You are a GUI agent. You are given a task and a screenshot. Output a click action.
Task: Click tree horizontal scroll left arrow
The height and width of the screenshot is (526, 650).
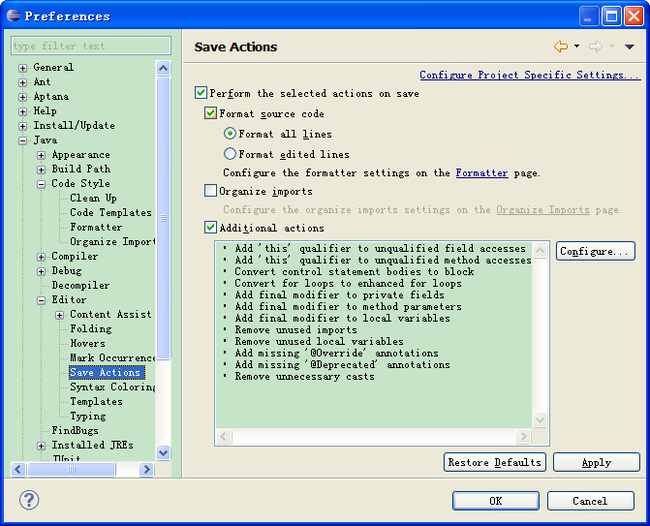pyautogui.click(x=18, y=469)
